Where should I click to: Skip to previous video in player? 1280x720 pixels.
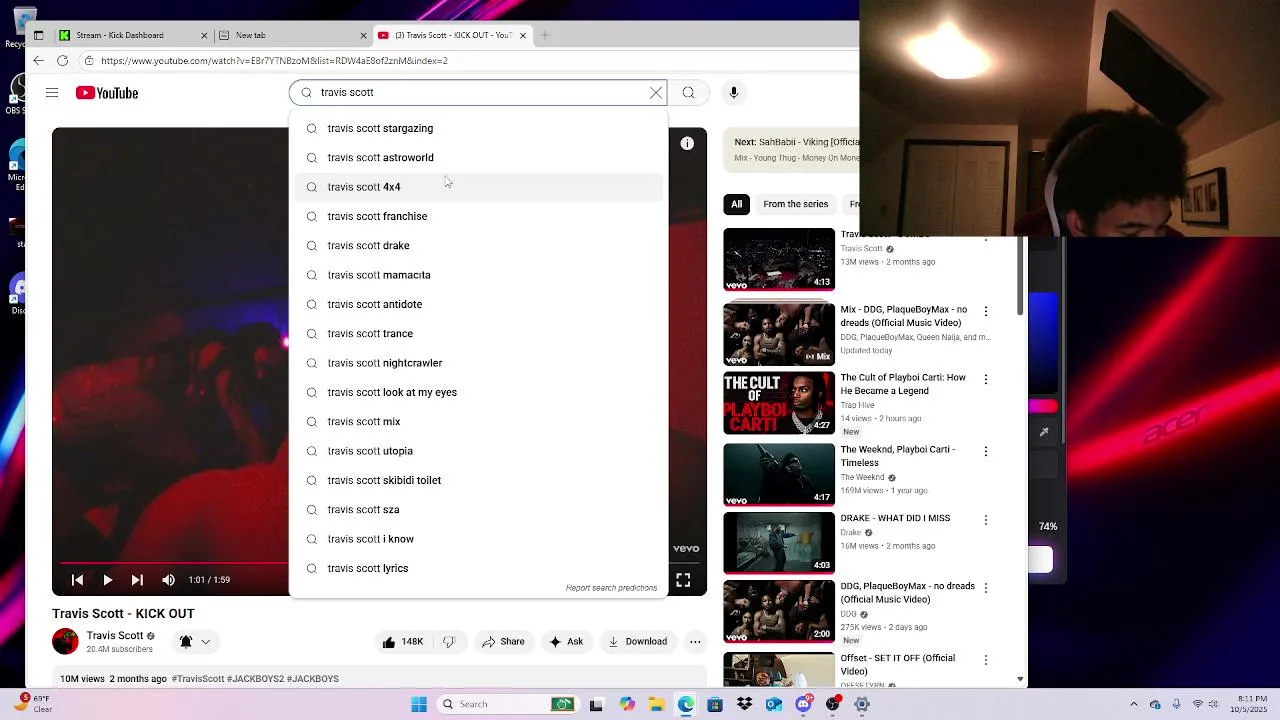pyautogui.click(x=77, y=580)
